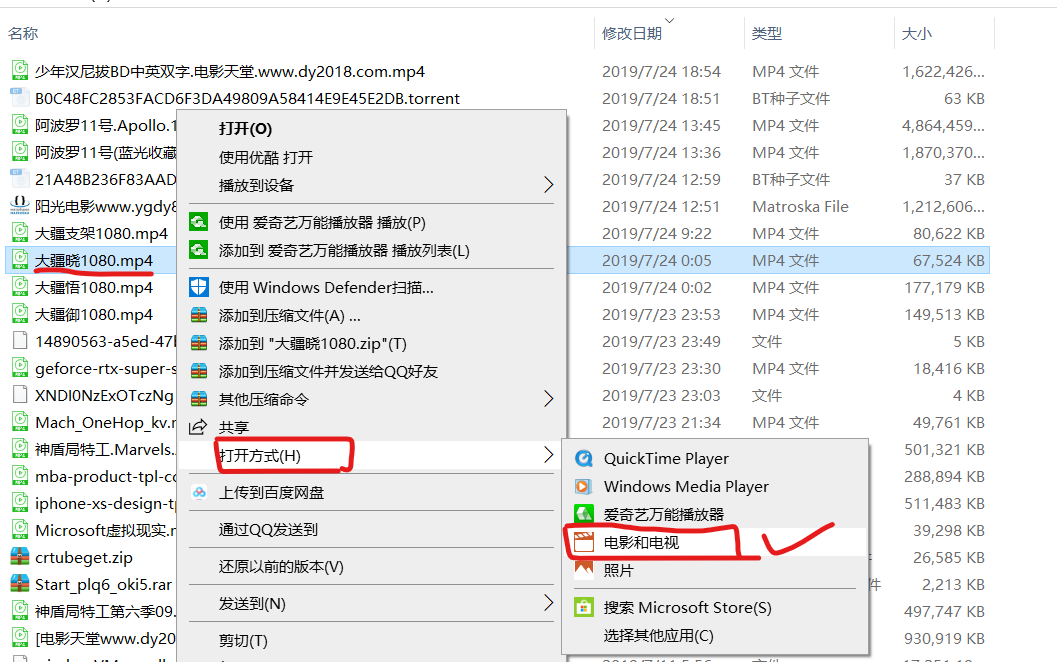This screenshot has height=662, width=1057.
Task: Click the 共享 share icon
Action: pyautogui.click(x=198, y=426)
